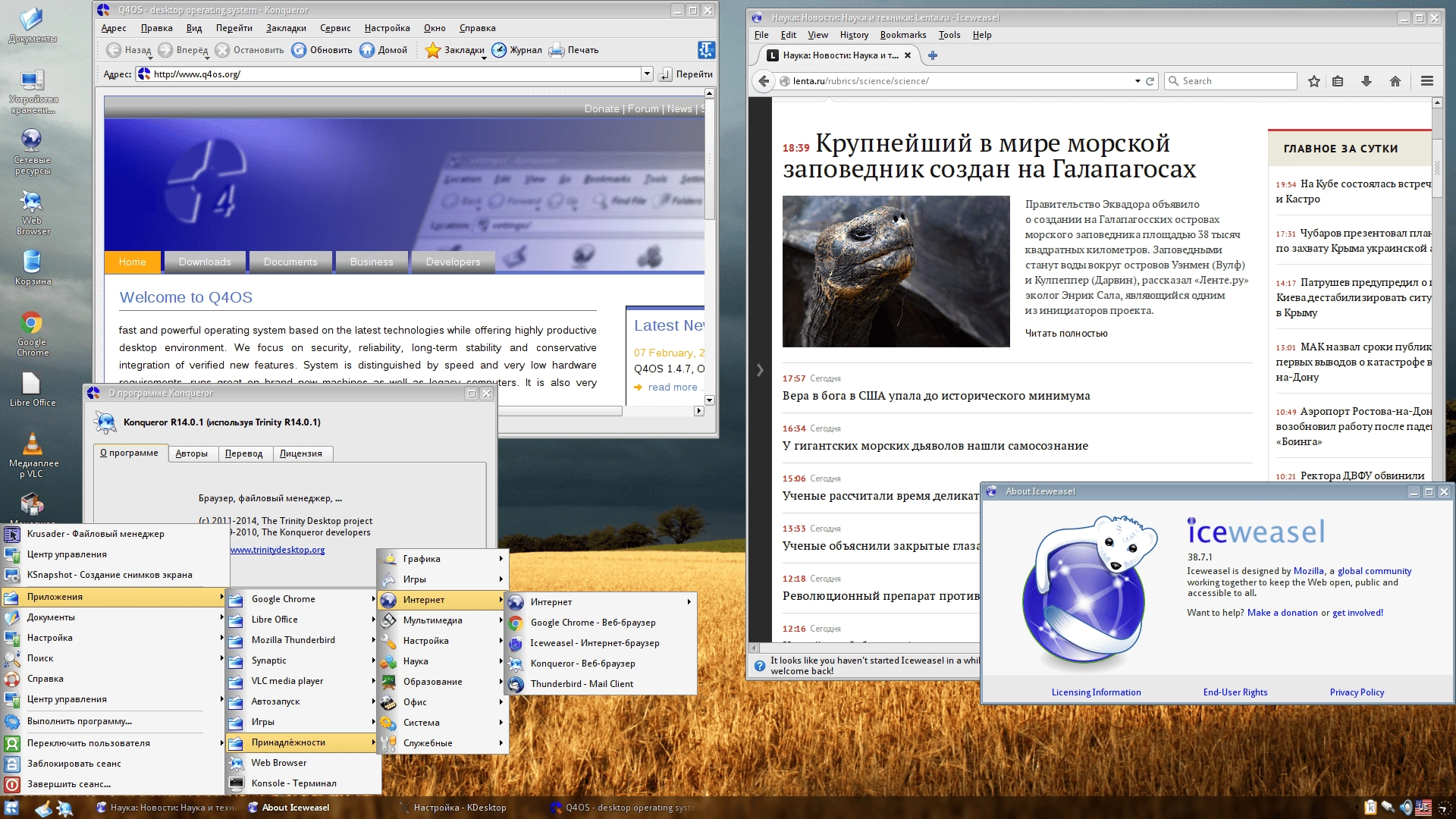Select Konsole - Терминал menu entry
Screen dimensions: 1456x819
tap(303, 783)
